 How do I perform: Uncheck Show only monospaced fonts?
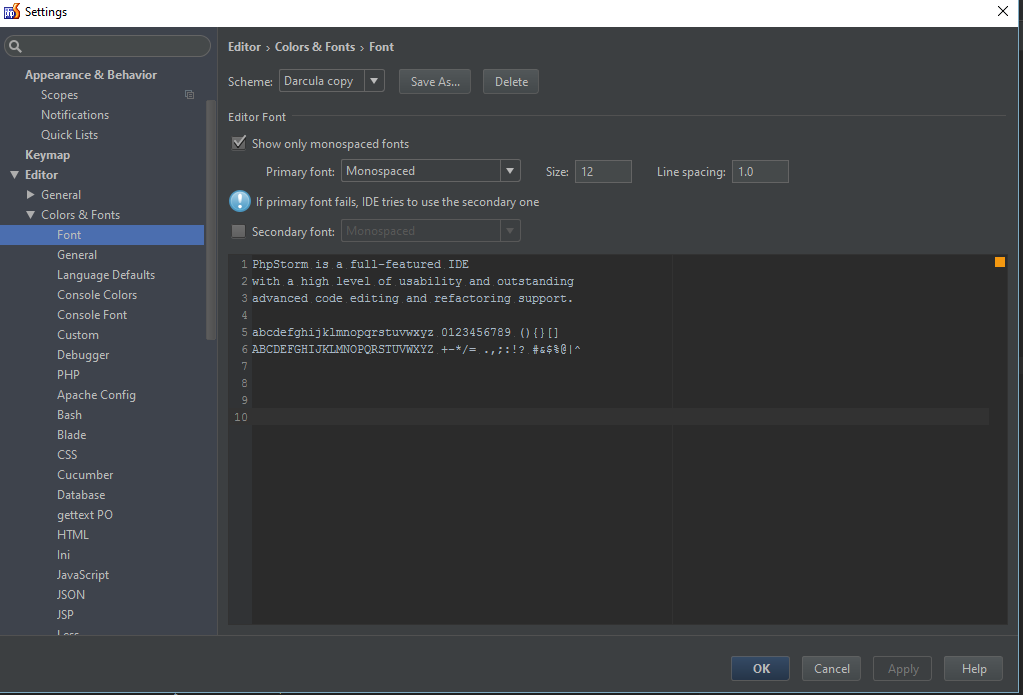(239, 143)
